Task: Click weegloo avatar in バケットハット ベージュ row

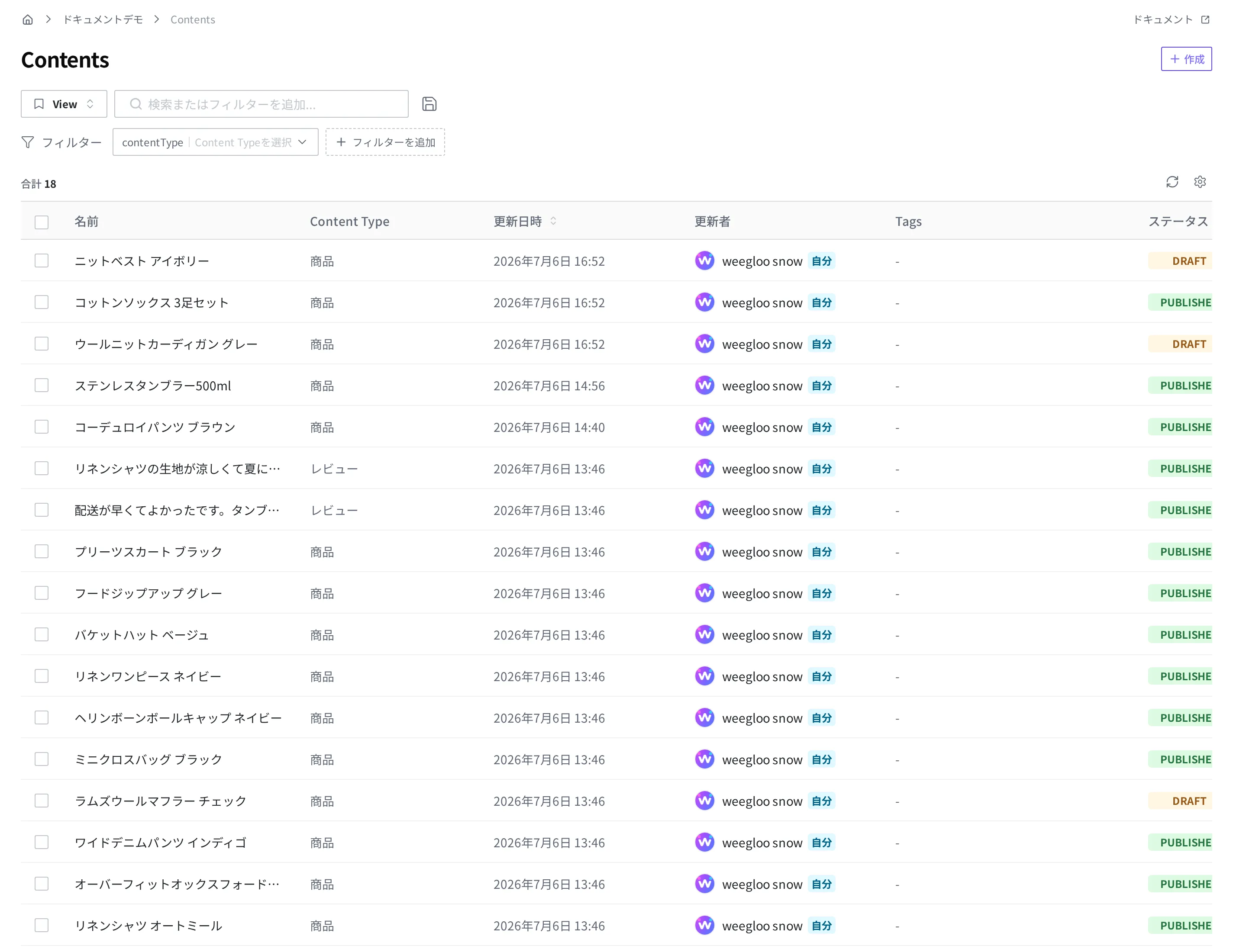Action: (x=704, y=635)
